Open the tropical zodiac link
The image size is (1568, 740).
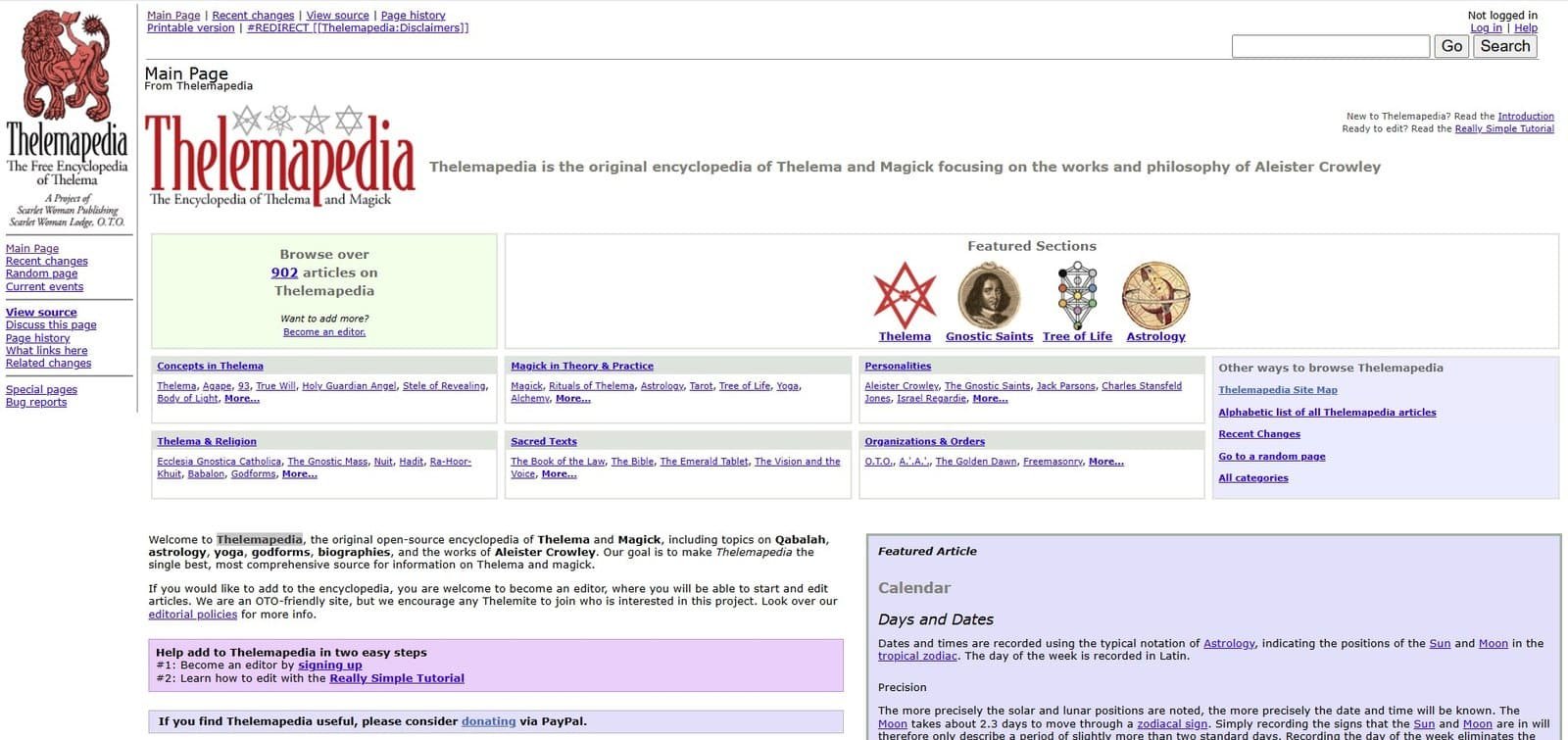pyautogui.click(x=917, y=657)
